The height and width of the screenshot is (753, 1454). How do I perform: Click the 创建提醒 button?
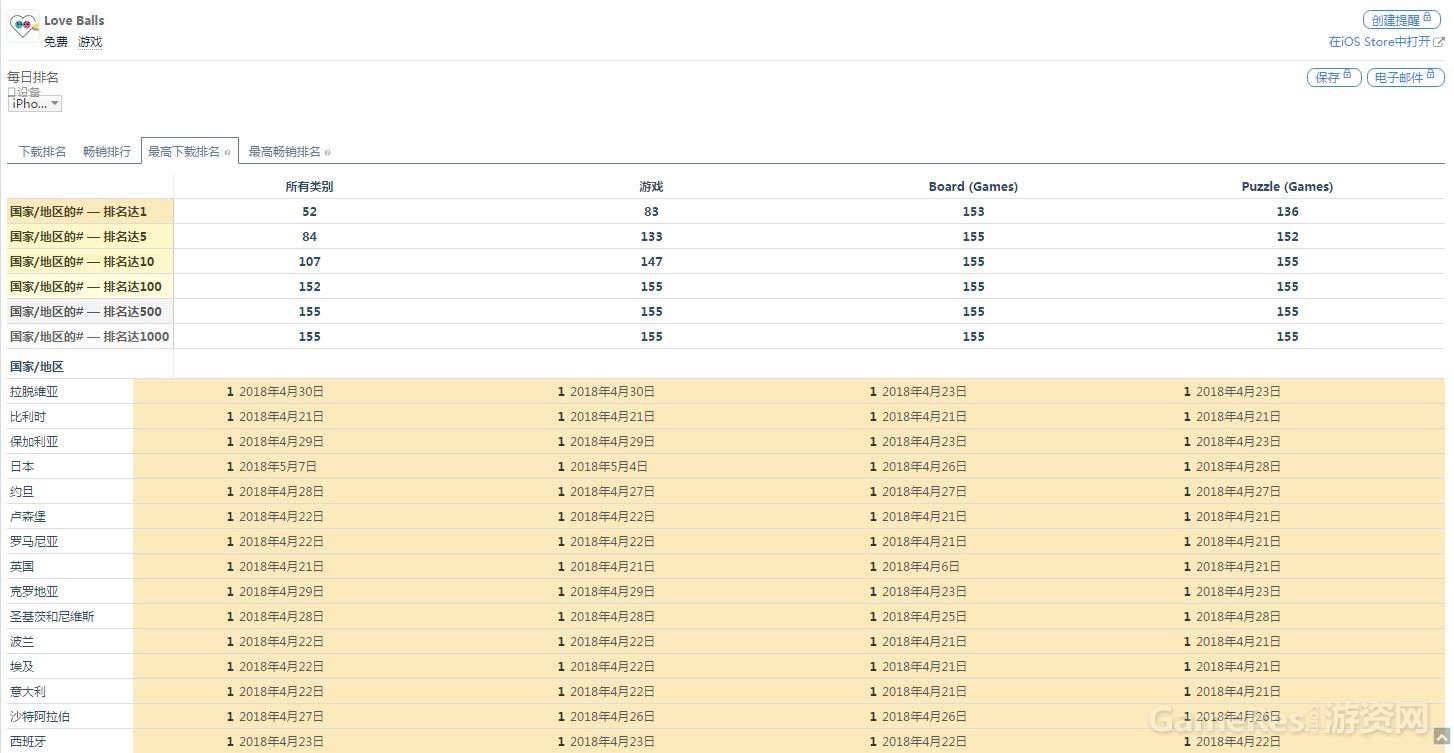[x=1402, y=20]
